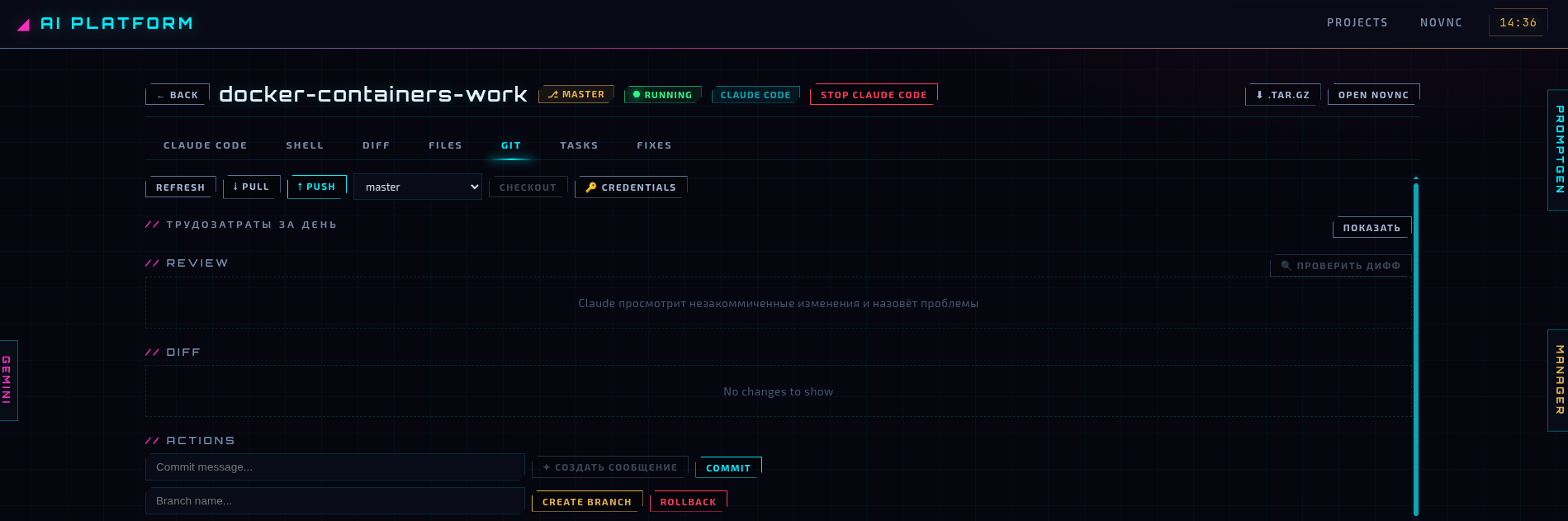This screenshot has height=521, width=1568.
Task: Click the ТРУДОЗАТРАТЫ ЗА ДЕНЬ section heading
Action: [252, 225]
